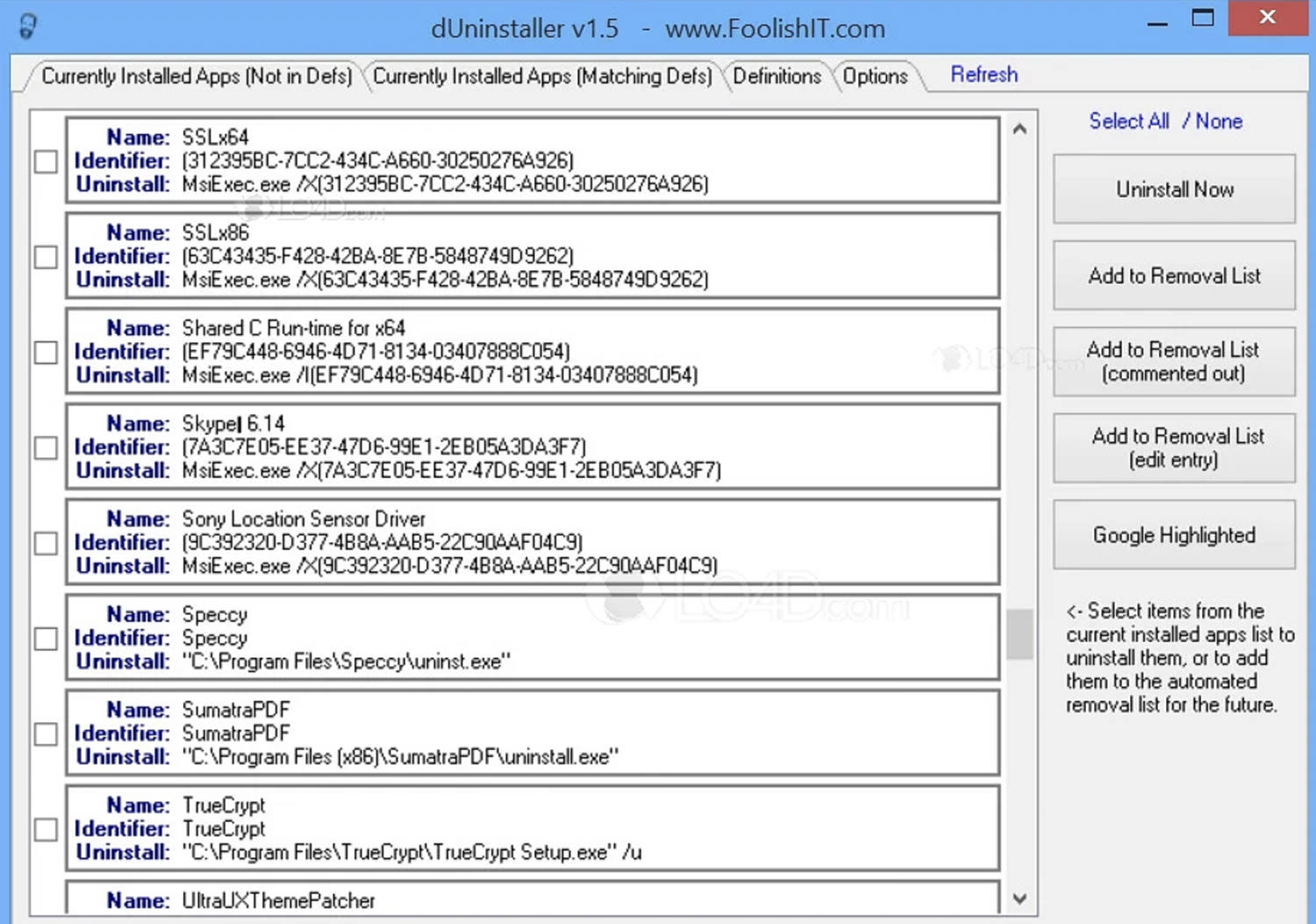Click the TrueCrypt Setup.exe /u command text

tap(411, 853)
